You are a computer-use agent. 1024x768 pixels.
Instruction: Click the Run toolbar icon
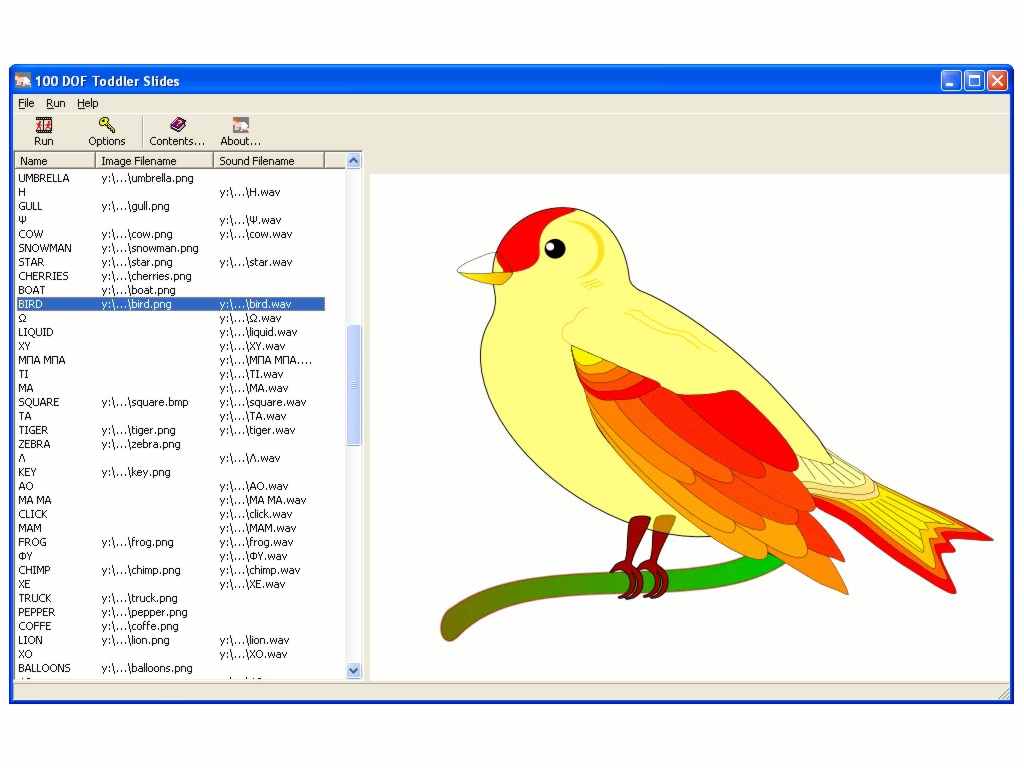click(44, 125)
